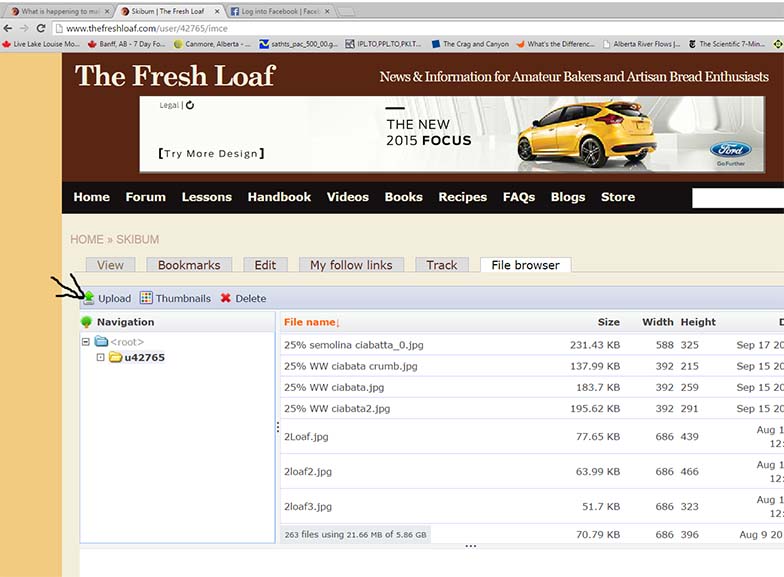Open the Thumbnails grid view

pos(146,298)
